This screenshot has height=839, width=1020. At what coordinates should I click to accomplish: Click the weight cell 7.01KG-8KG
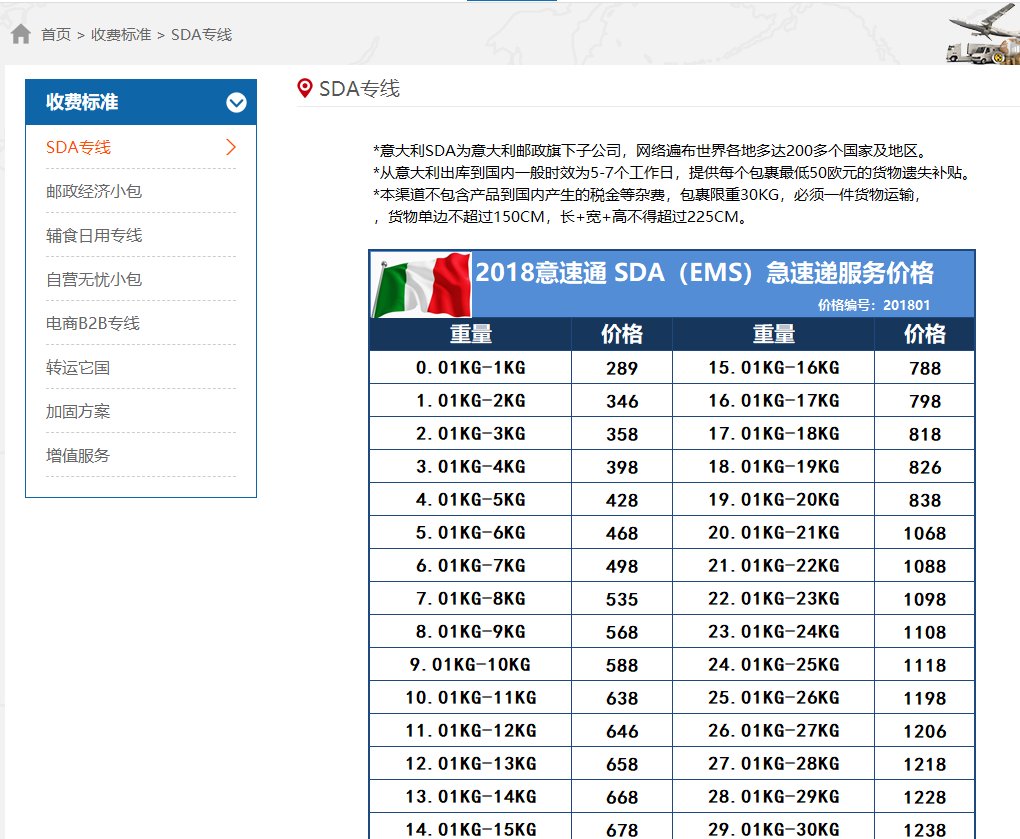(471, 598)
